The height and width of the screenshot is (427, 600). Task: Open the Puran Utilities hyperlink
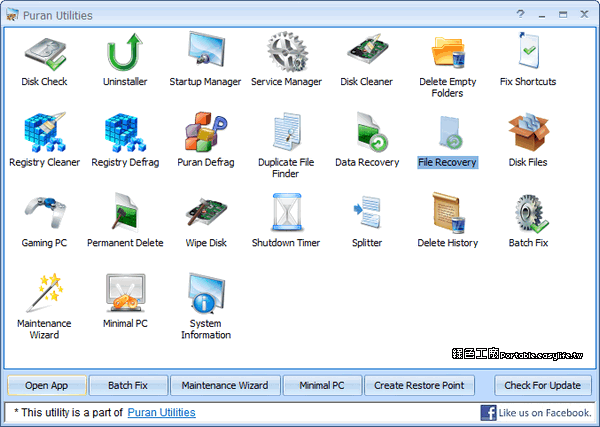point(161,412)
